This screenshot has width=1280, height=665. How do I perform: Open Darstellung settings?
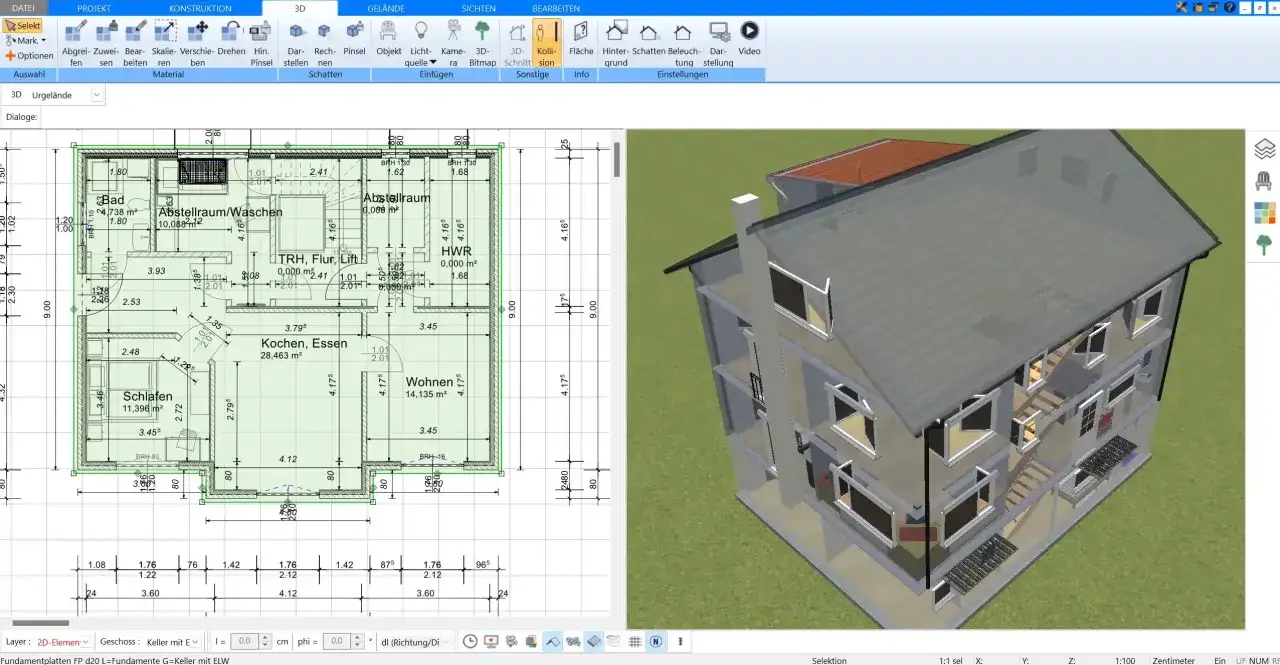coord(719,43)
